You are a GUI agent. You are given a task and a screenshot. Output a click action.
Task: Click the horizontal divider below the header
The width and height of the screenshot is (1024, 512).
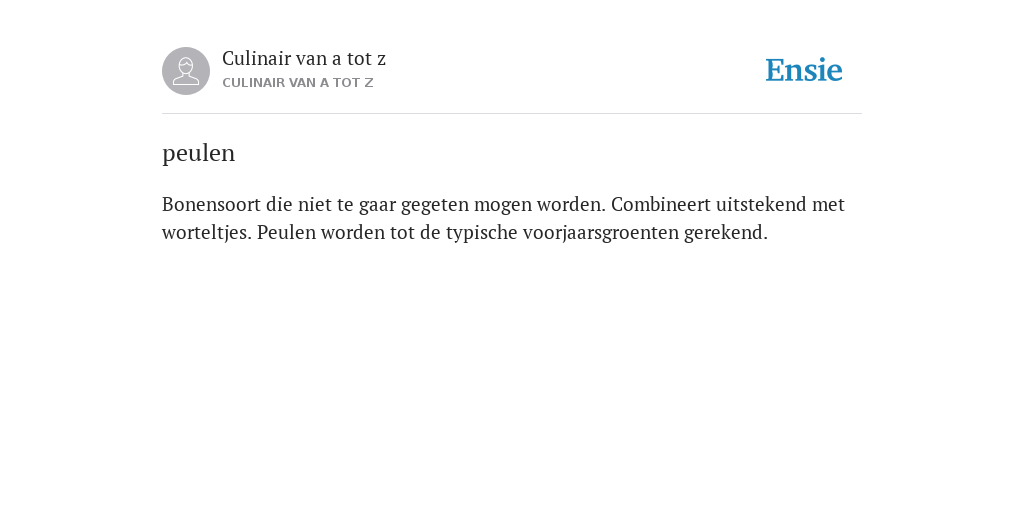coord(512,114)
